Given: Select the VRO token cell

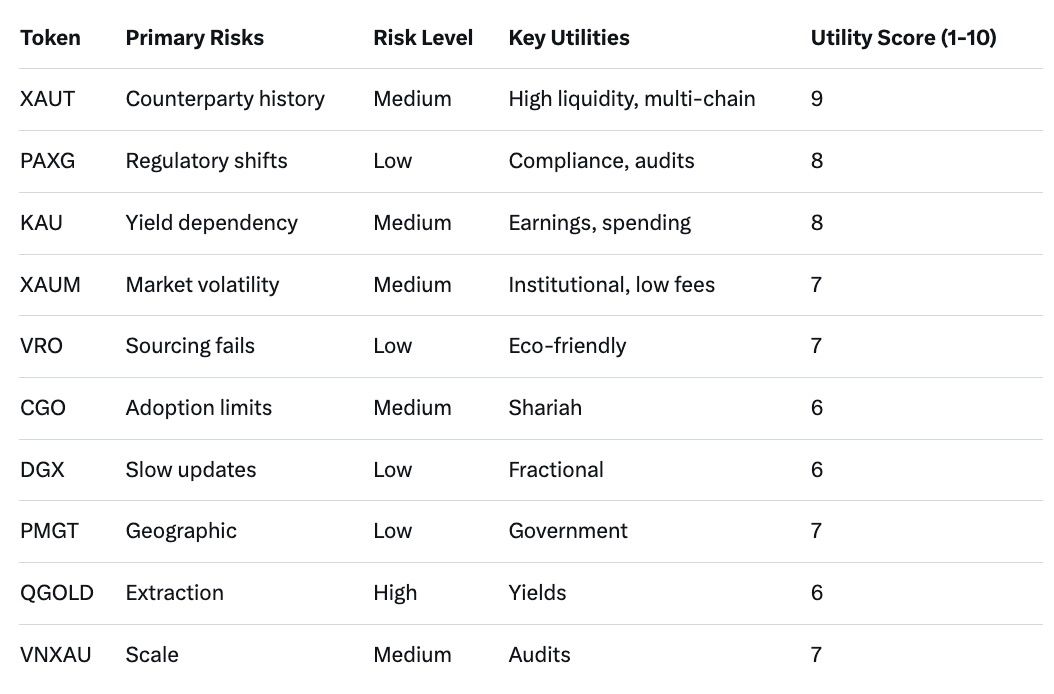Looking at the screenshot, I should point(42,346).
